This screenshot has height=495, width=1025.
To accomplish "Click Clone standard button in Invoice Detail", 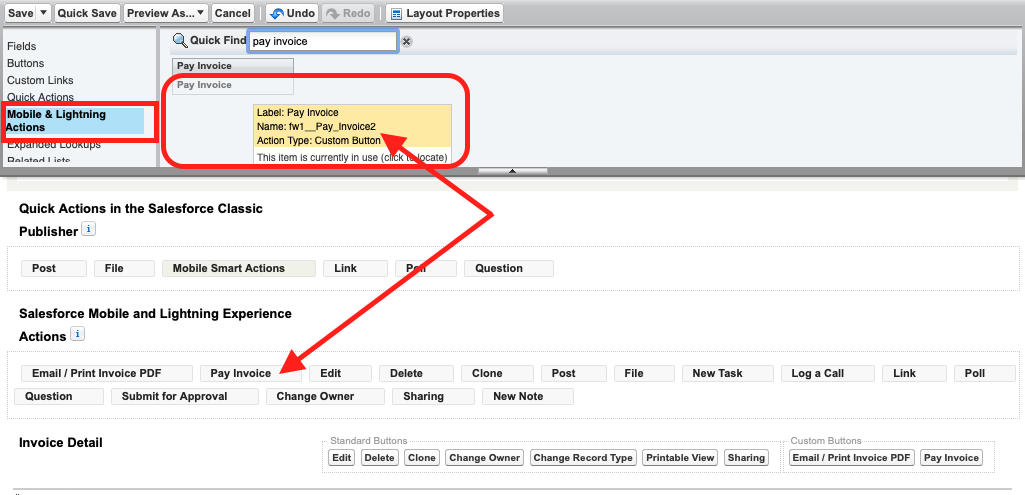I will (x=422, y=458).
